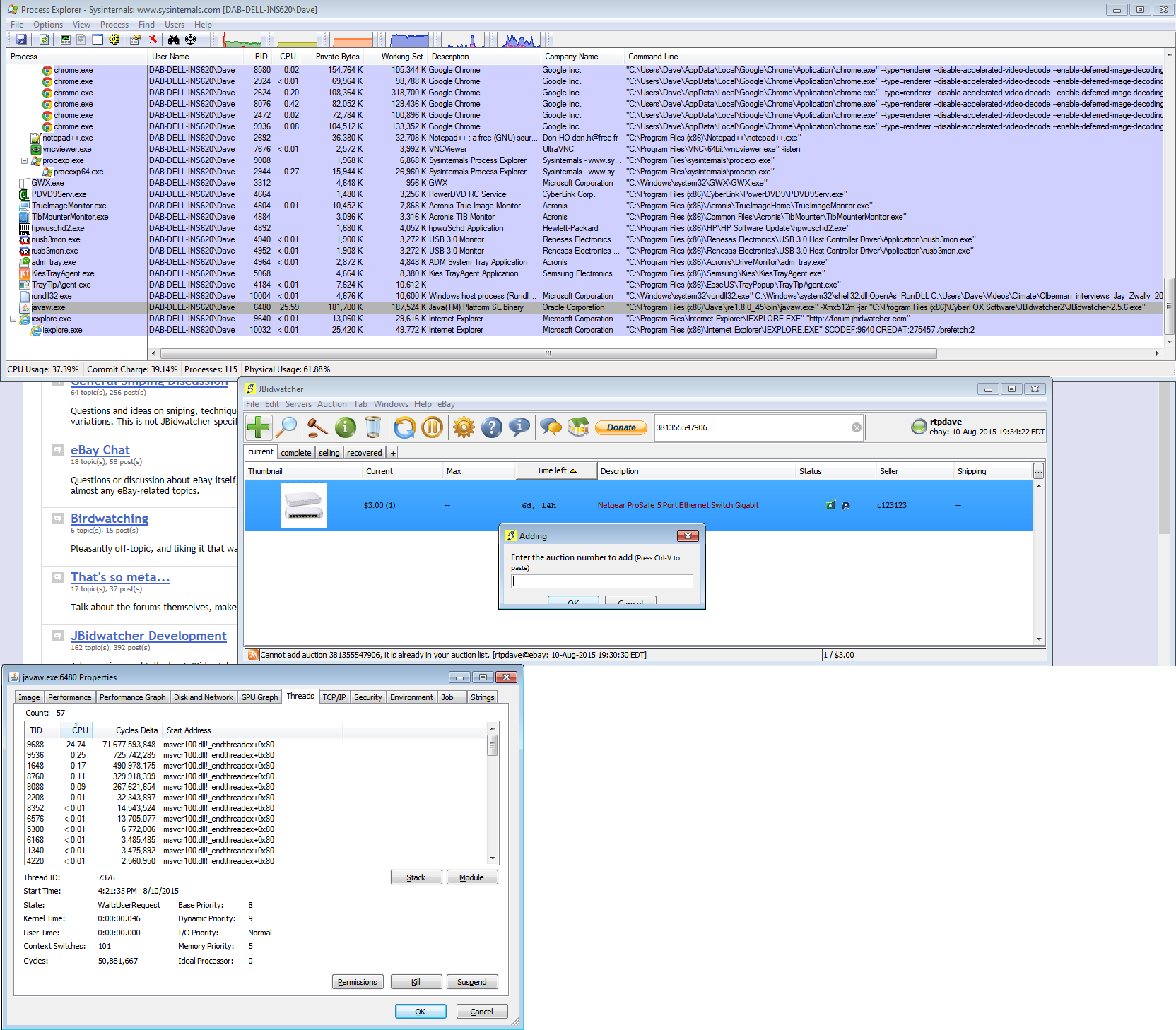
Task: Open the Options menu in Process Explorer
Action: point(48,25)
